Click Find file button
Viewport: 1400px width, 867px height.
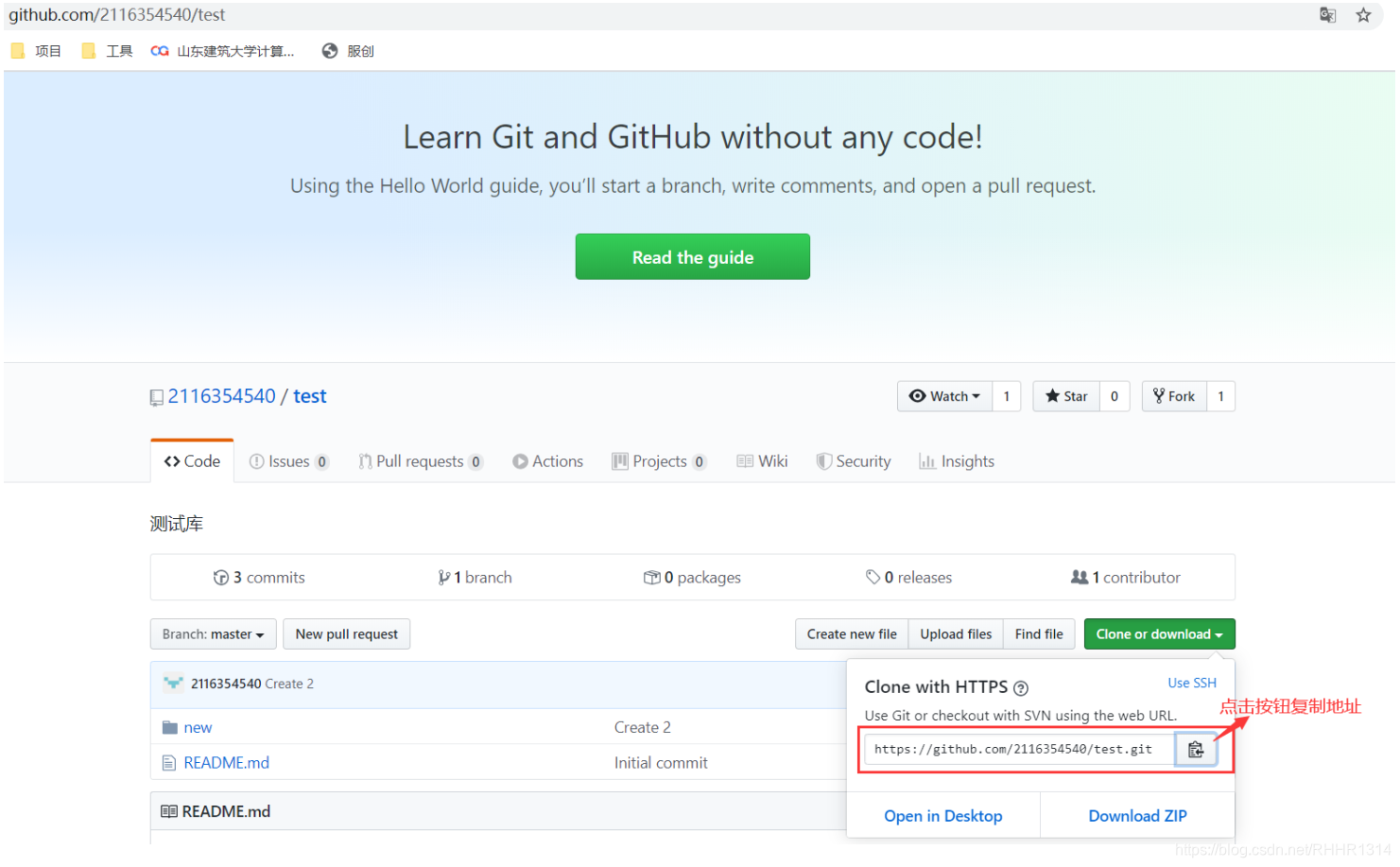point(1039,634)
